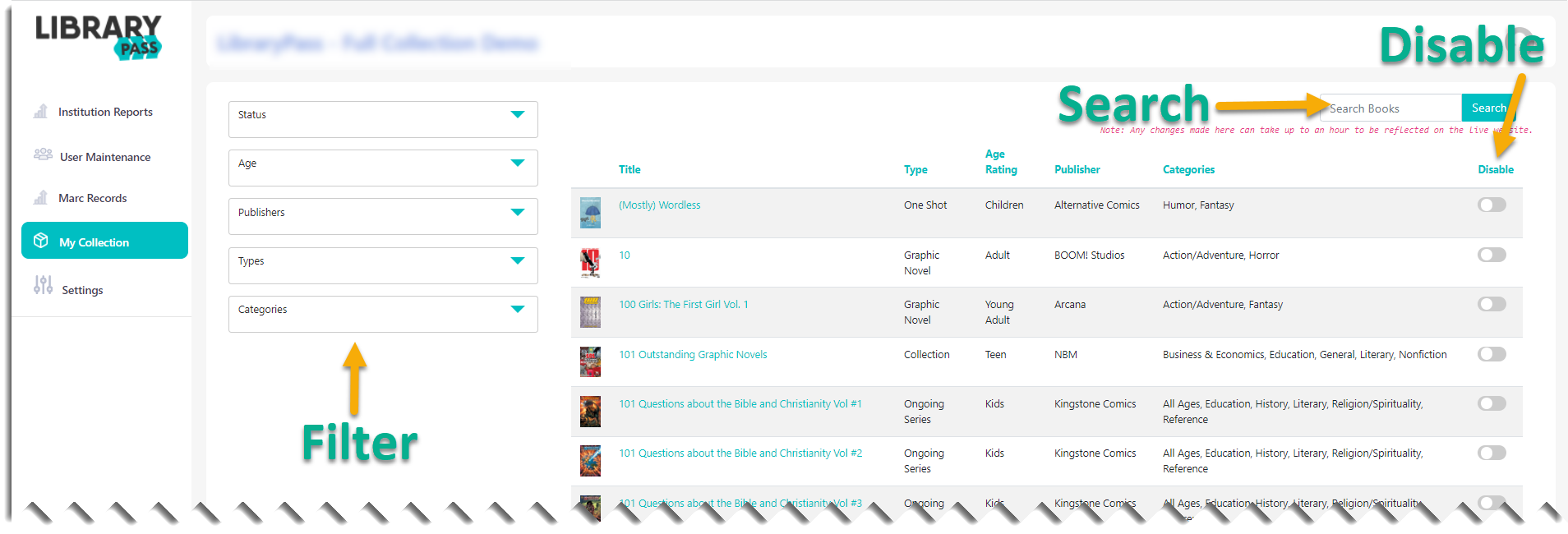Expand the Age filter dropdown
The width and height of the screenshot is (1568, 534).
pos(383,168)
